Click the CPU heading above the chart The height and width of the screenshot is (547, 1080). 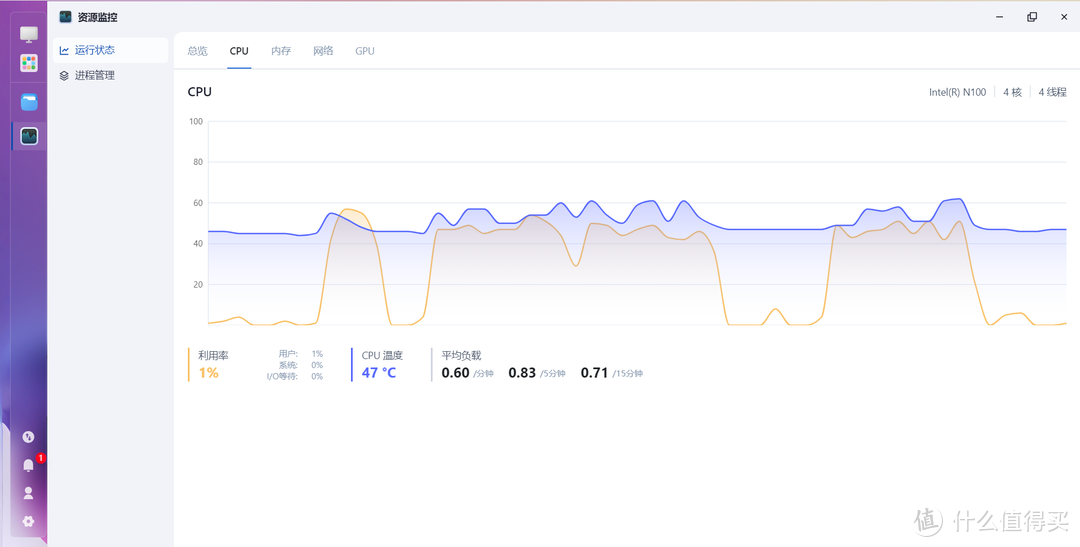click(x=200, y=92)
